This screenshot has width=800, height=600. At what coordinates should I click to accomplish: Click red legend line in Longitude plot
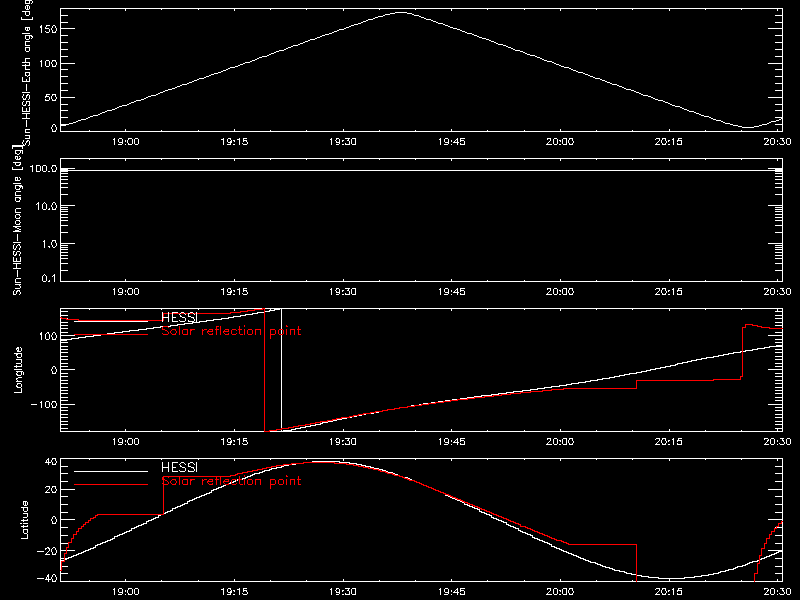111,335
